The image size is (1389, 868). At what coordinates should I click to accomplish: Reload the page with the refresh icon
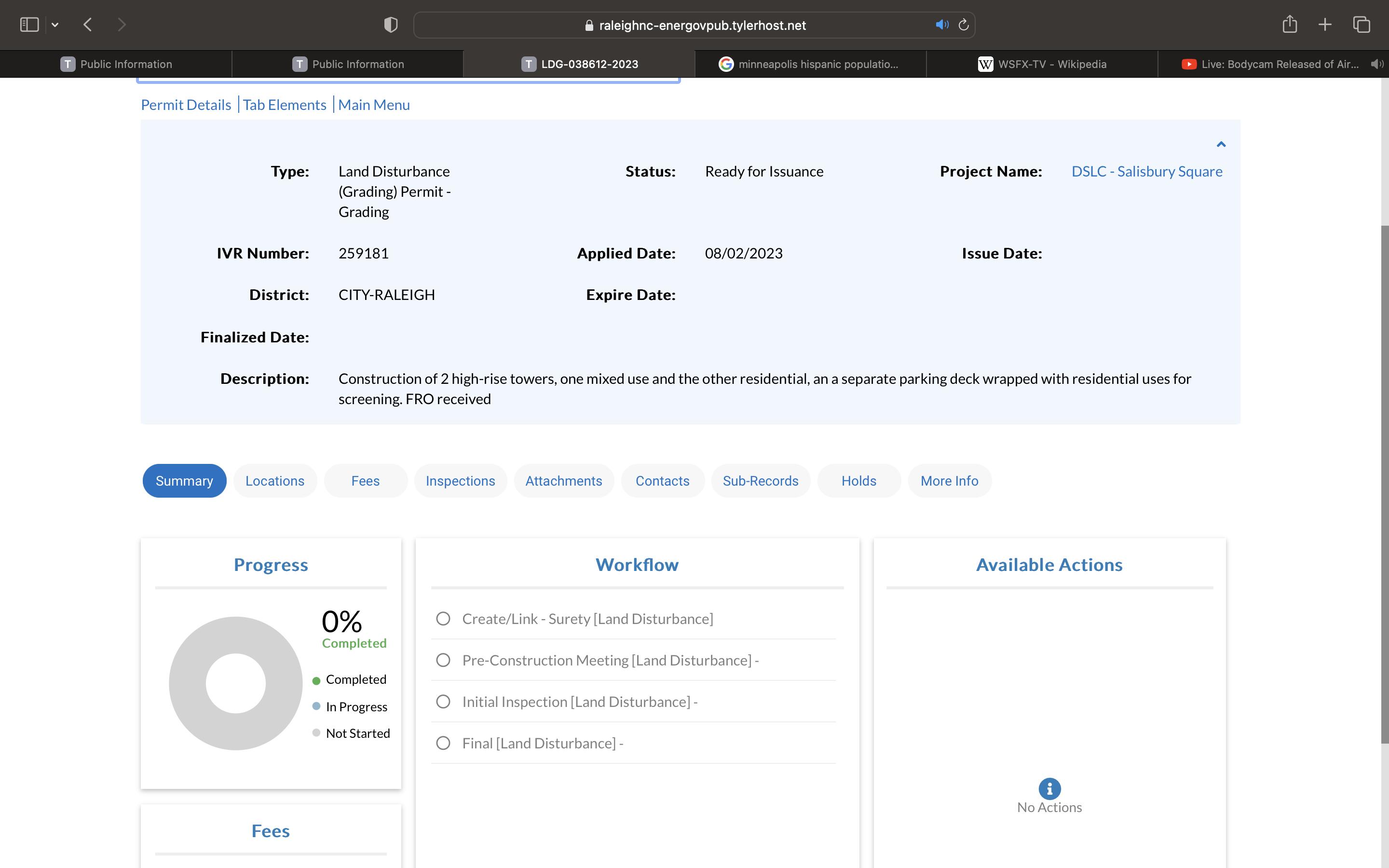964,25
